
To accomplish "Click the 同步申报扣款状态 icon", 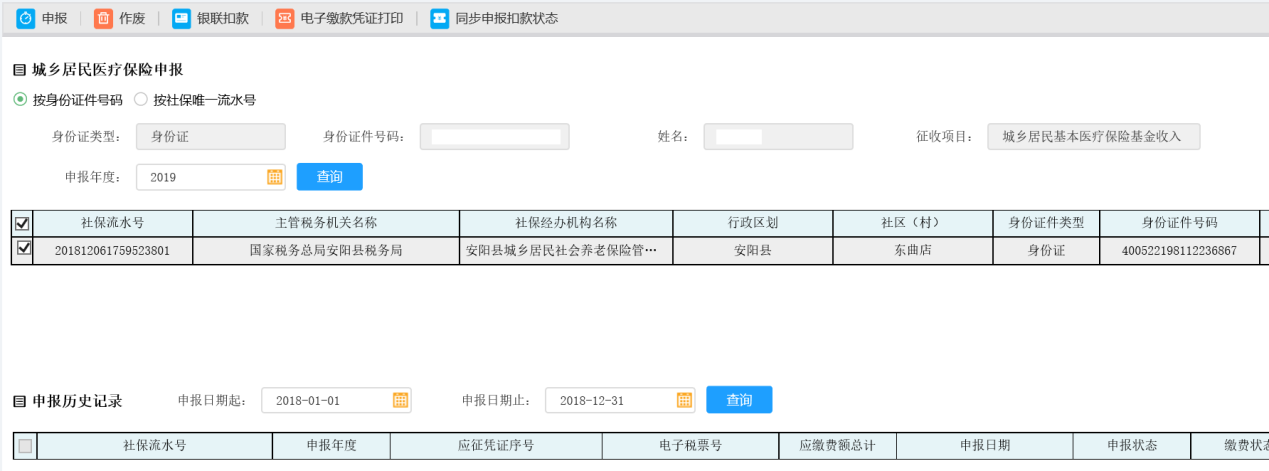I will pyautogui.click(x=439, y=18).
